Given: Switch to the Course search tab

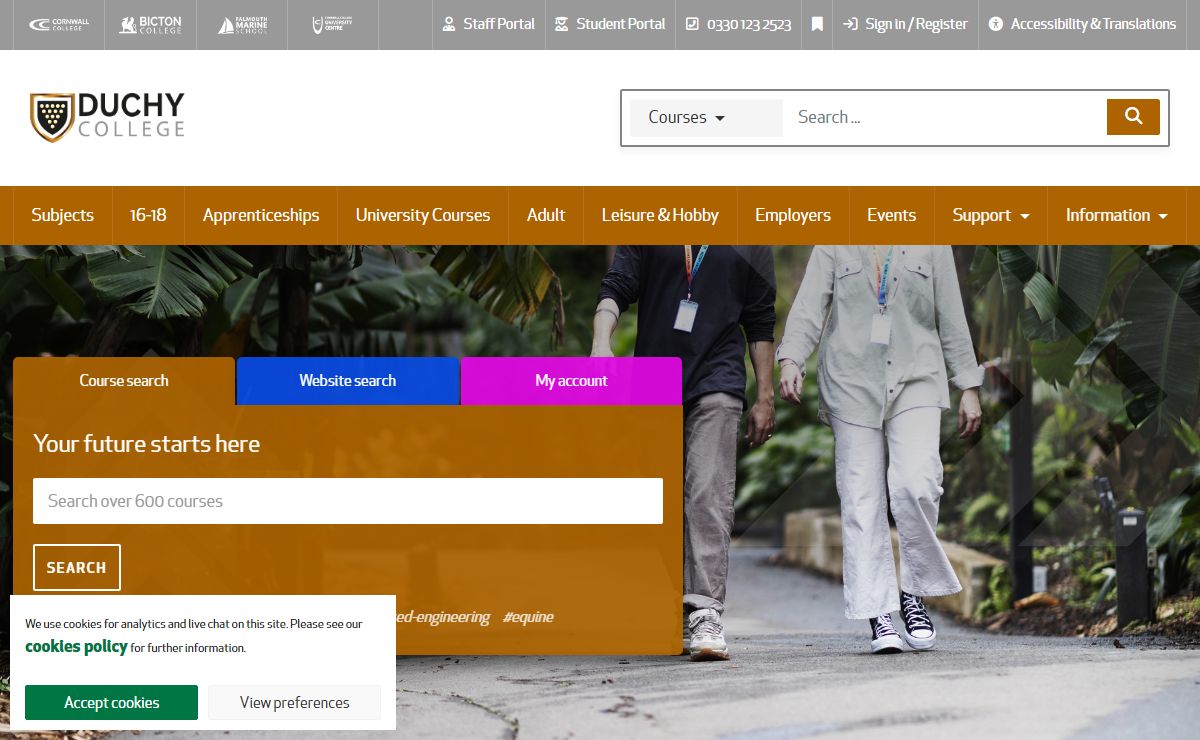Looking at the screenshot, I should [124, 381].
